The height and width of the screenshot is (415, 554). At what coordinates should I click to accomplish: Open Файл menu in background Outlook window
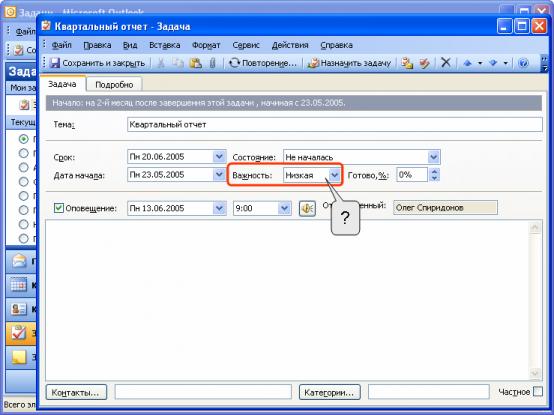[x=25, y=32]
